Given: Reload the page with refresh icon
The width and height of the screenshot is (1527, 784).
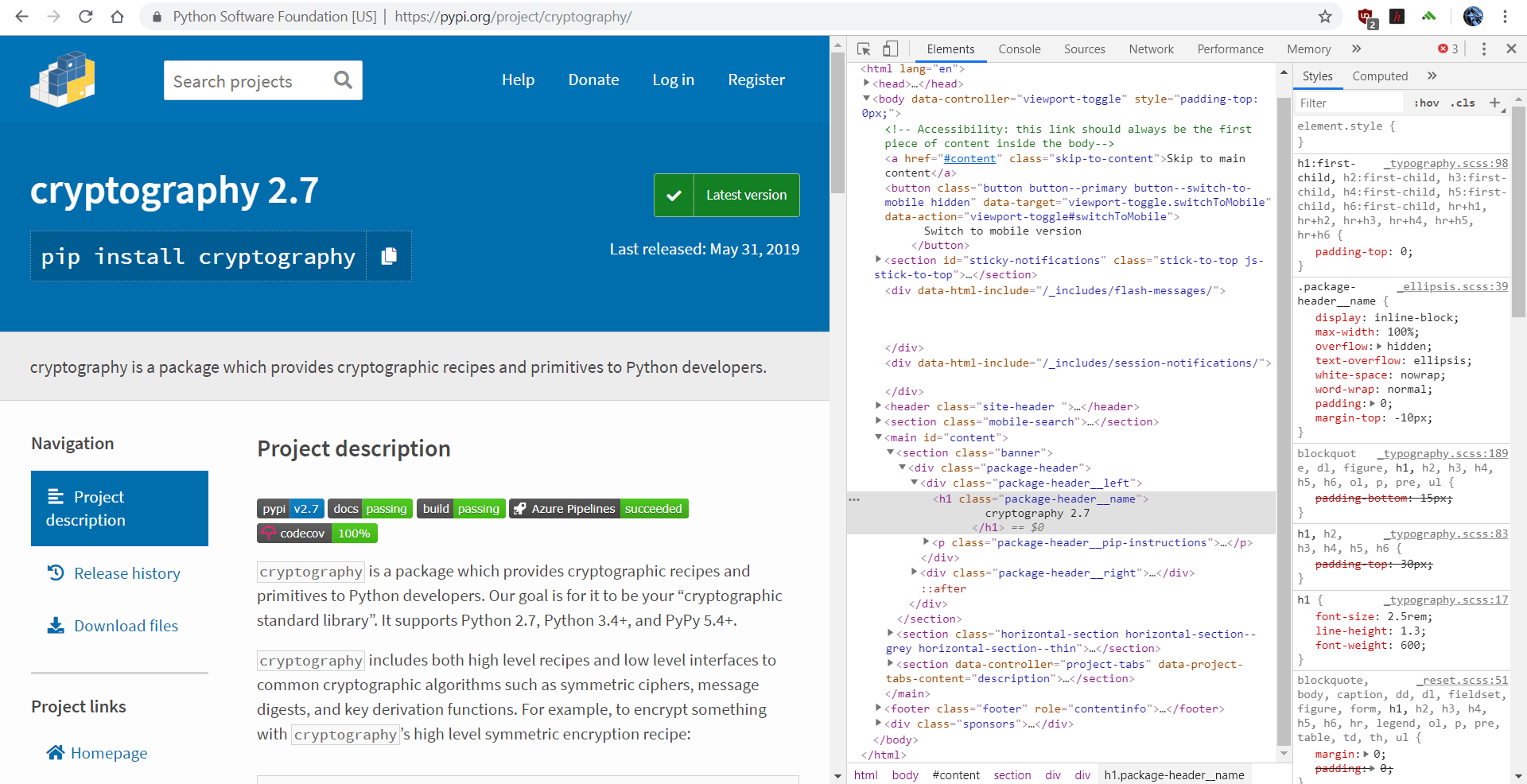Looking at the screenshot, I should pos(85,17).
